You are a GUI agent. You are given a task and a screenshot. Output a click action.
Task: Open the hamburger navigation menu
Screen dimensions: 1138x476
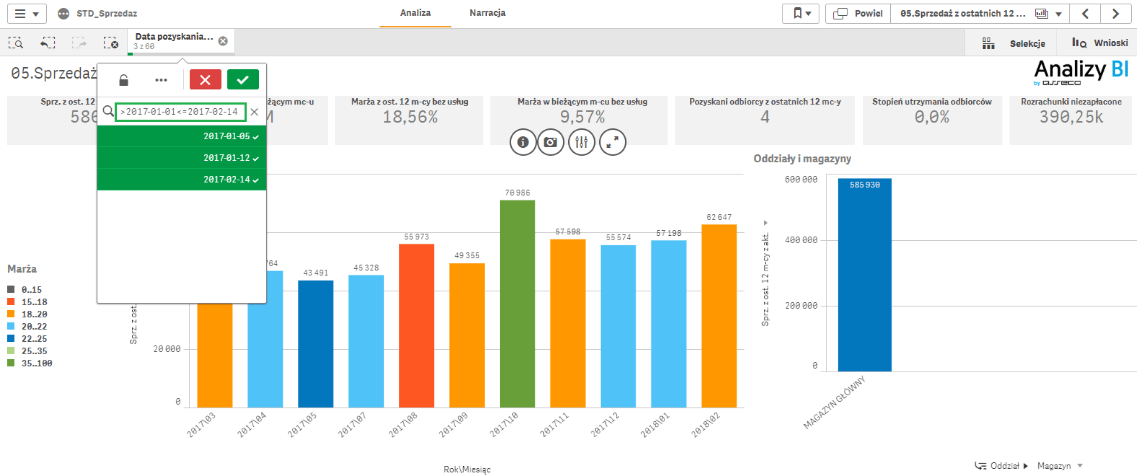coord(27,14)
